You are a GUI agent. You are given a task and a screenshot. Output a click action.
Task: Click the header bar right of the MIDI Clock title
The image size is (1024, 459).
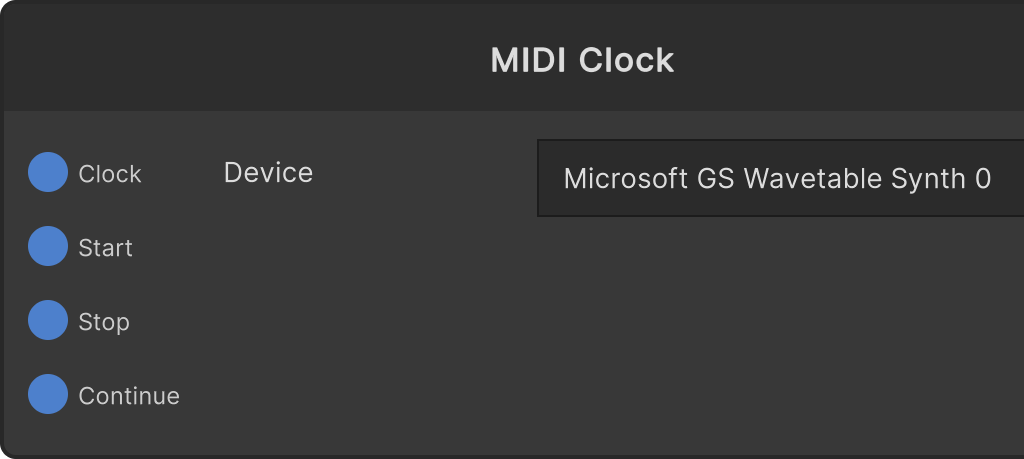click(x=849, y=59)
